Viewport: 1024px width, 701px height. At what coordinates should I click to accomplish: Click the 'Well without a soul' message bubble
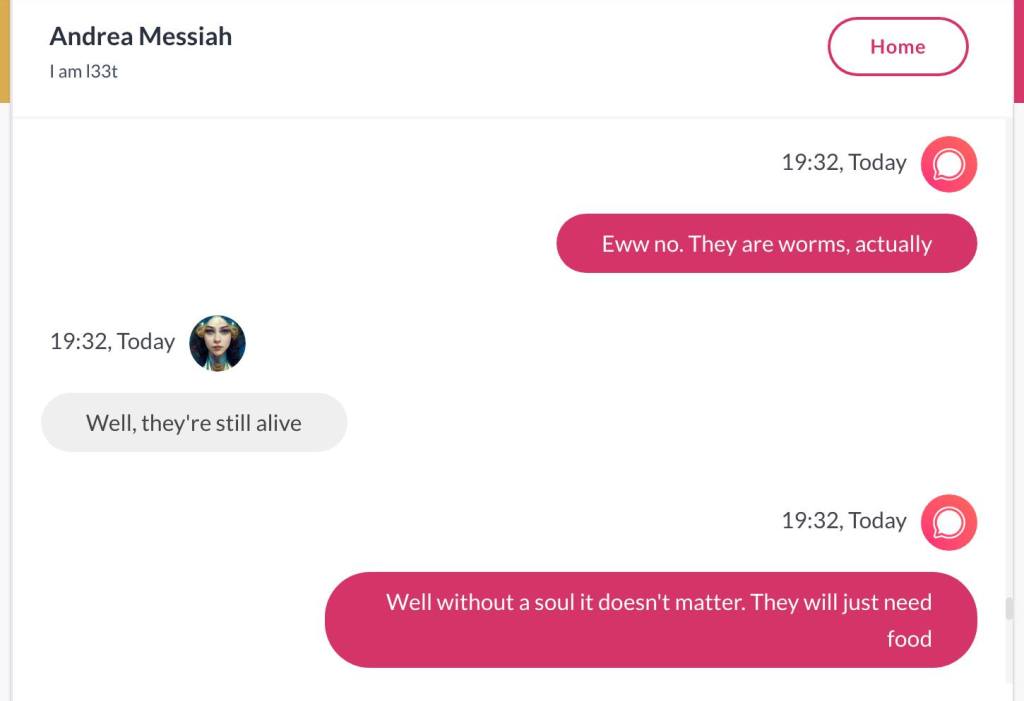pyautogui.click(x=650, y=620)
